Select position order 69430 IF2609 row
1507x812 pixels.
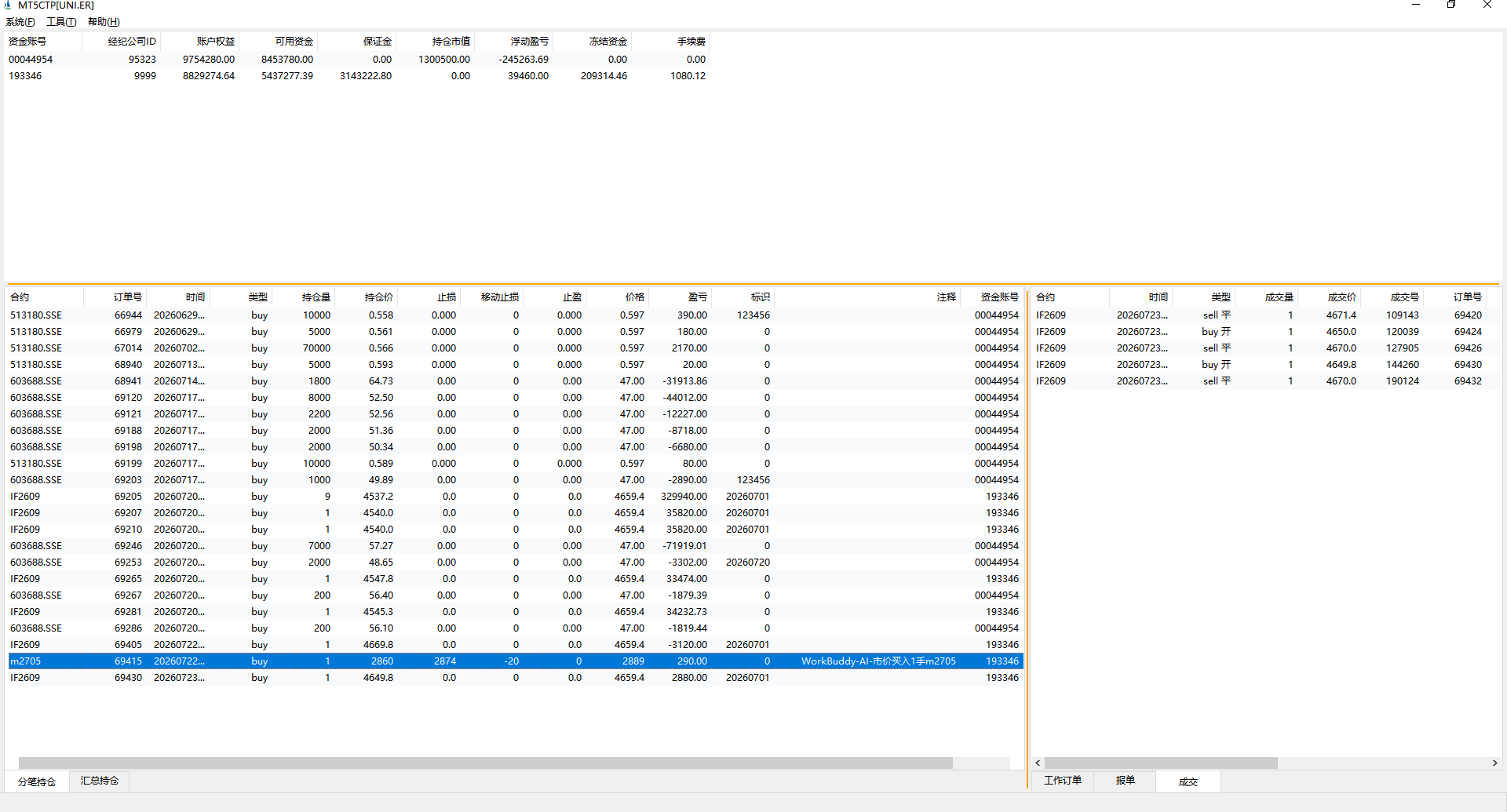515,678
